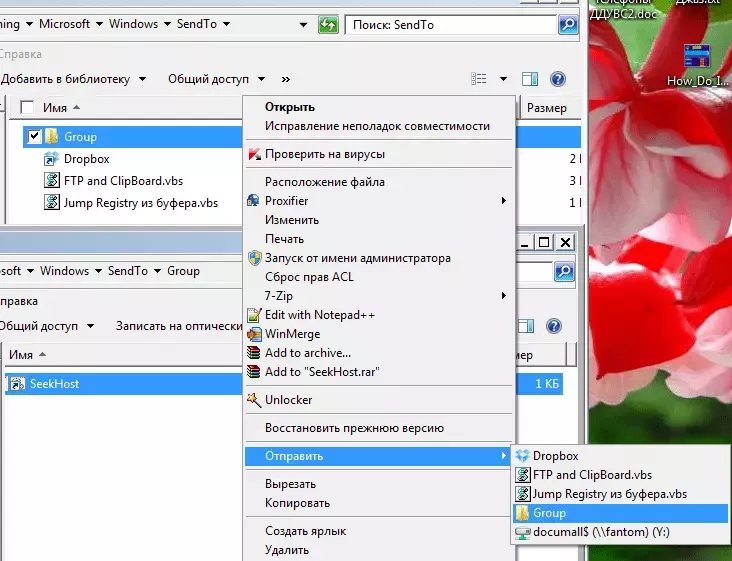Expand the SendTo breadcrumb arrow in the Group window
This screenshot has width=732, height=561.
pos(157,271)
